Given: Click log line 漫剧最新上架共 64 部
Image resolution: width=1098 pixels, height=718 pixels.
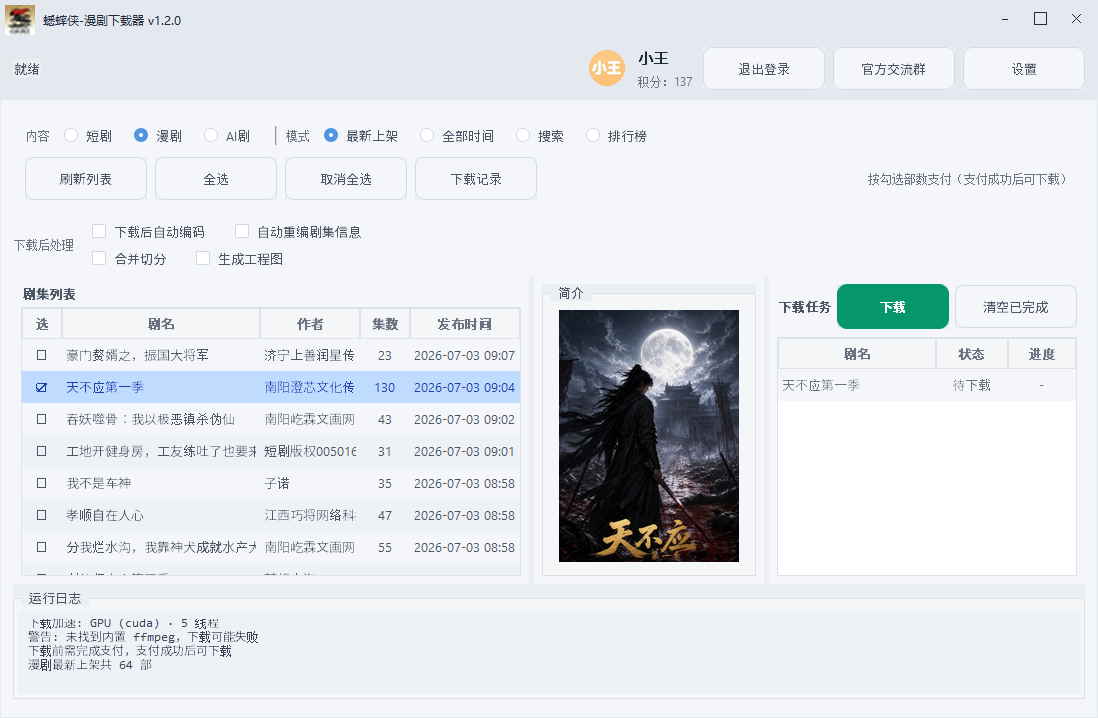Looking at the screenshot, I should pyautogui.click(x=90, y=665).
